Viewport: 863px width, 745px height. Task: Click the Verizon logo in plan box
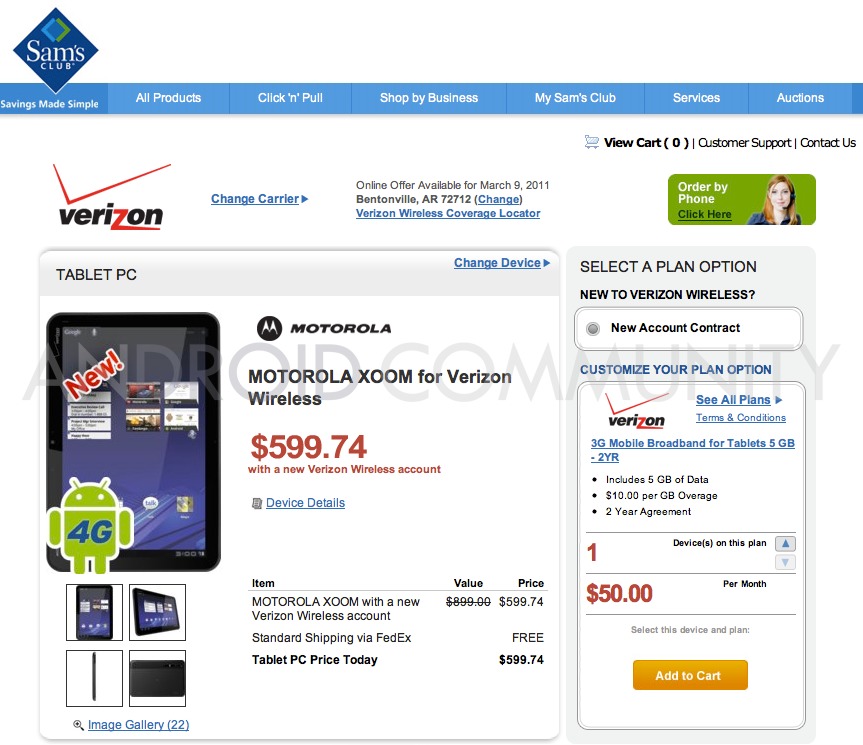pos(636,412)
